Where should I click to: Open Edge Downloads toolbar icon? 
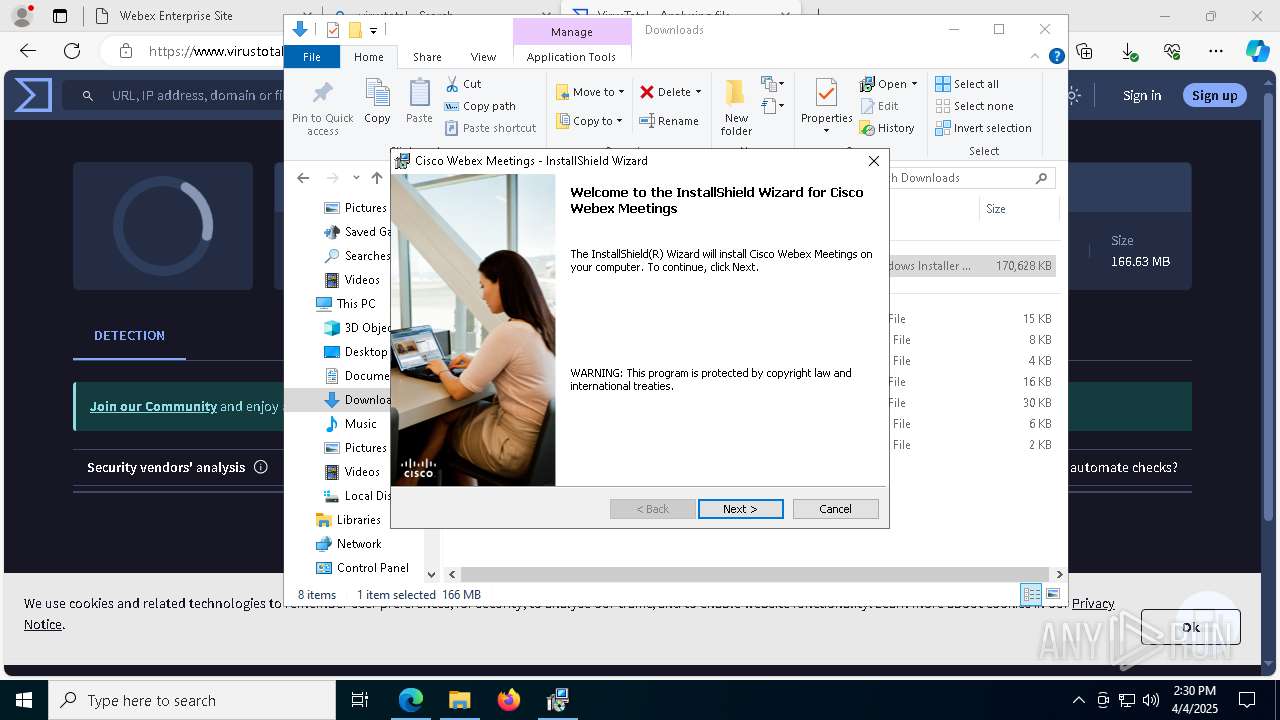click(x=1128, y=51)
